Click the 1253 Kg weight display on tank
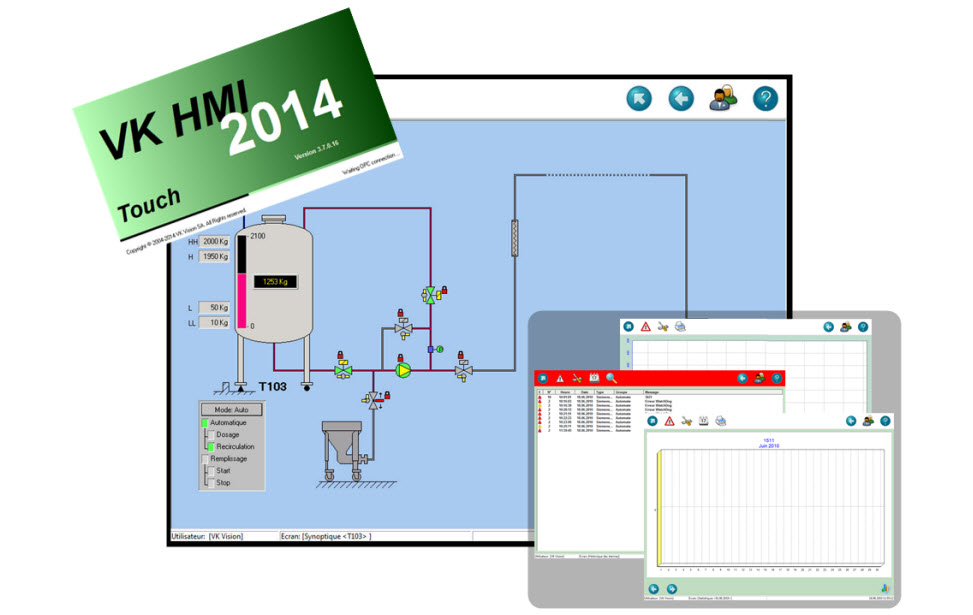973x615 pixels. (276, 282)
